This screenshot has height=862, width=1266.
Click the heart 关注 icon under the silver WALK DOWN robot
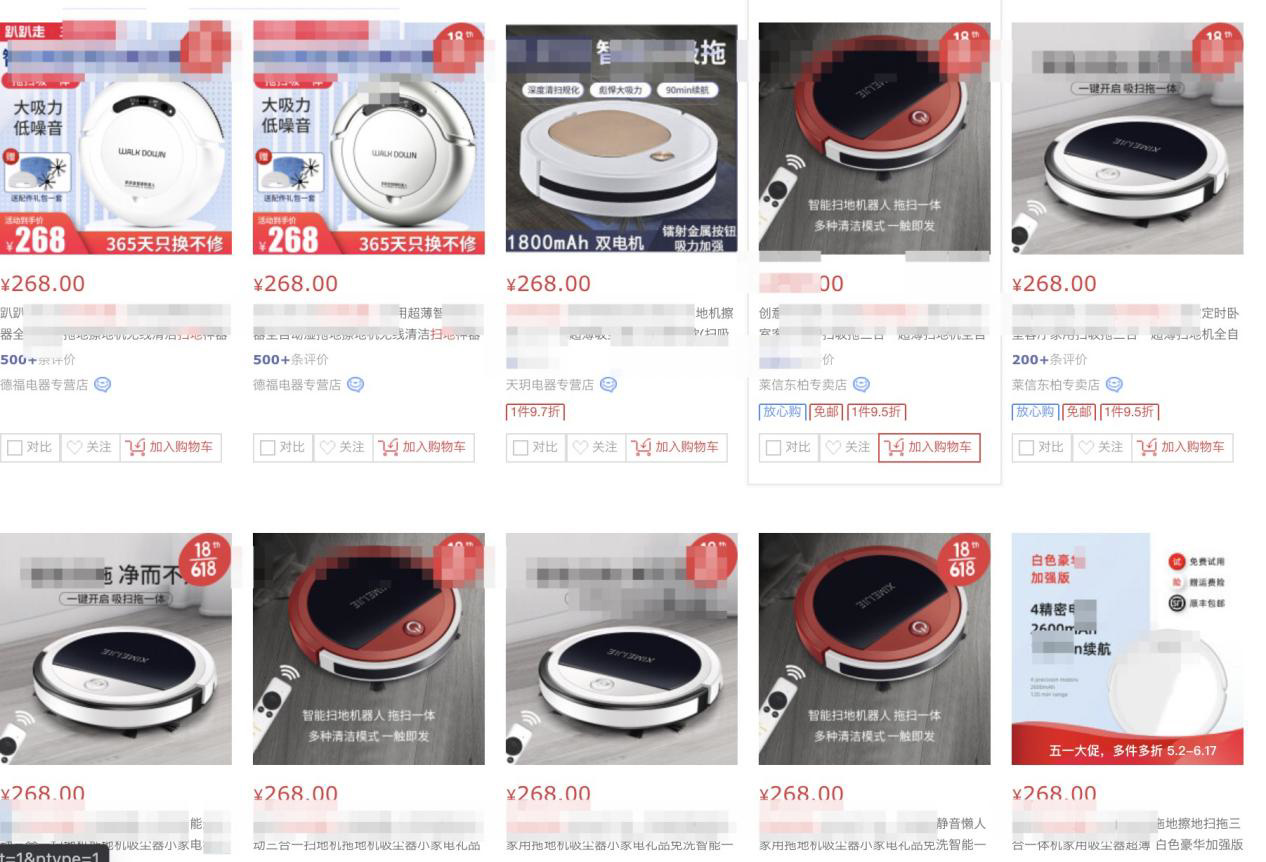point(326,447)
